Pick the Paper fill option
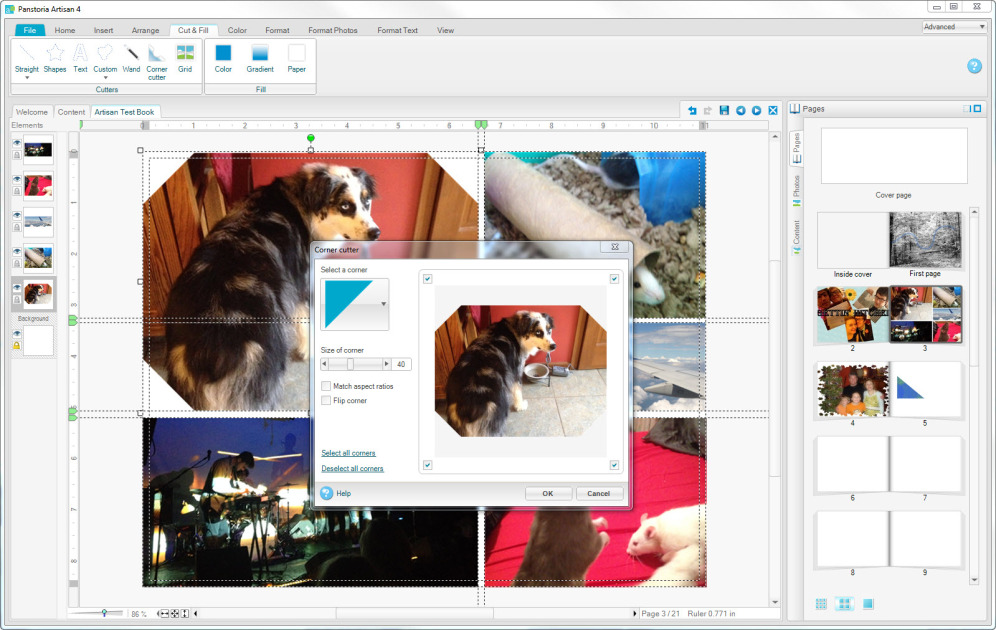The width and height of the screenshot is (996, 630). (297, 57)
